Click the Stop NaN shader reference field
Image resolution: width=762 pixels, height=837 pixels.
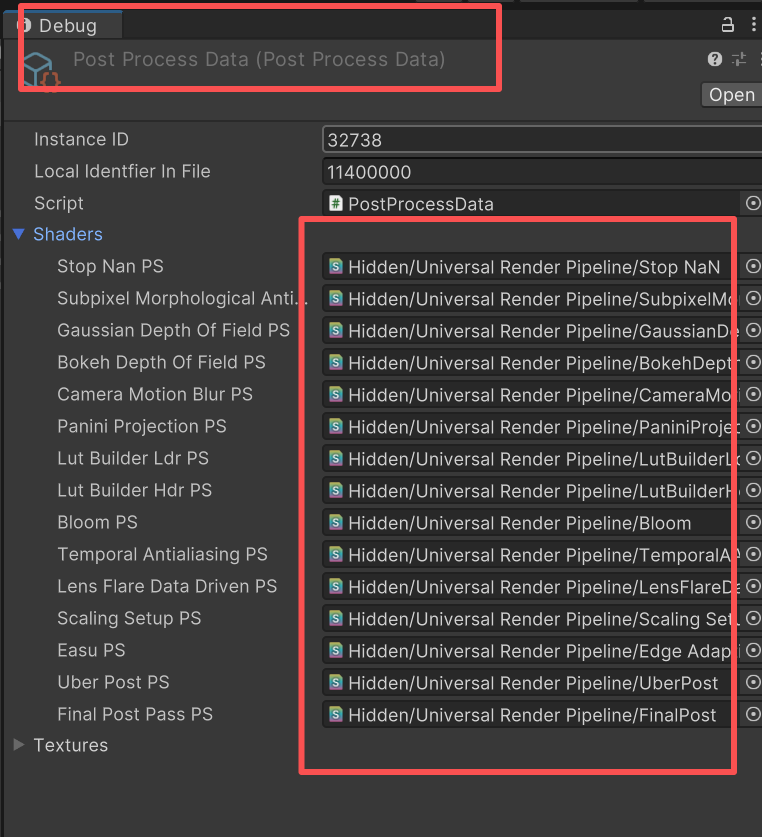[531, 266]
